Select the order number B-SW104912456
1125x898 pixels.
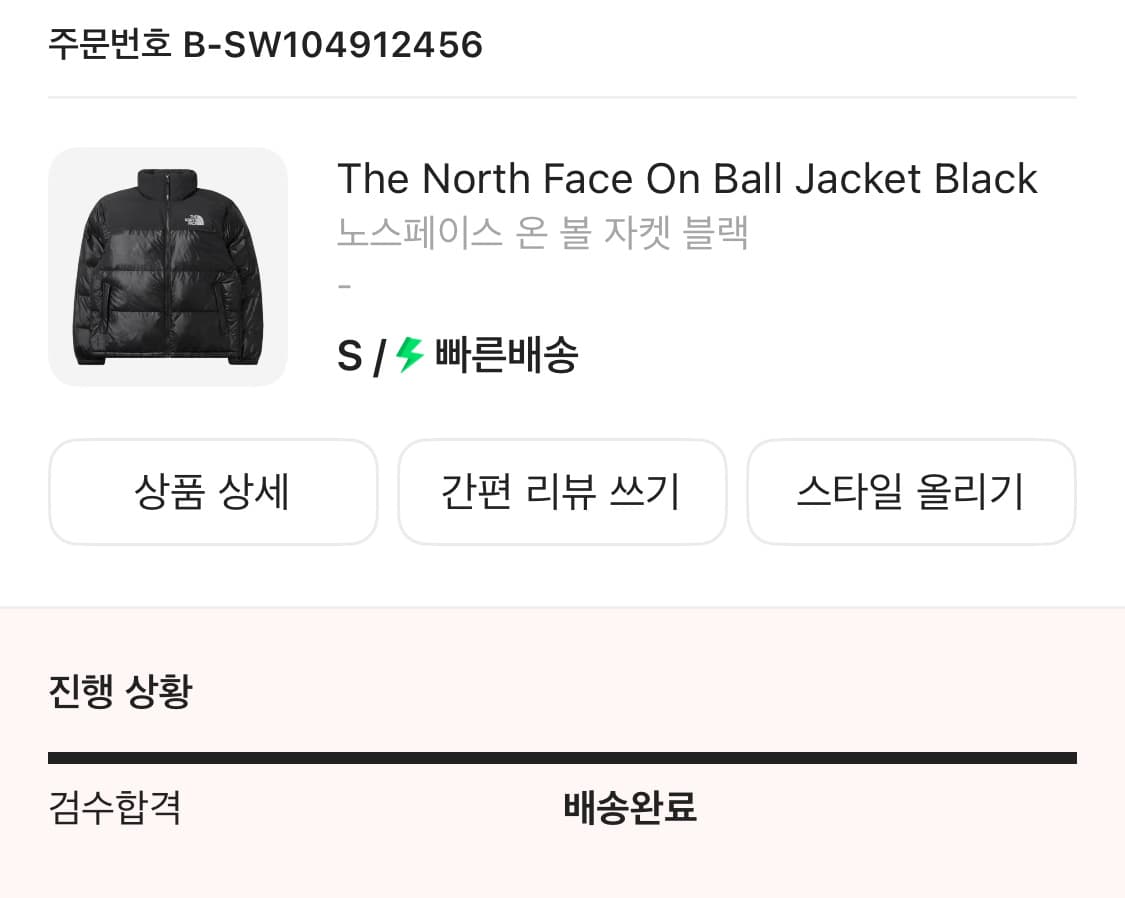(333, 44)
